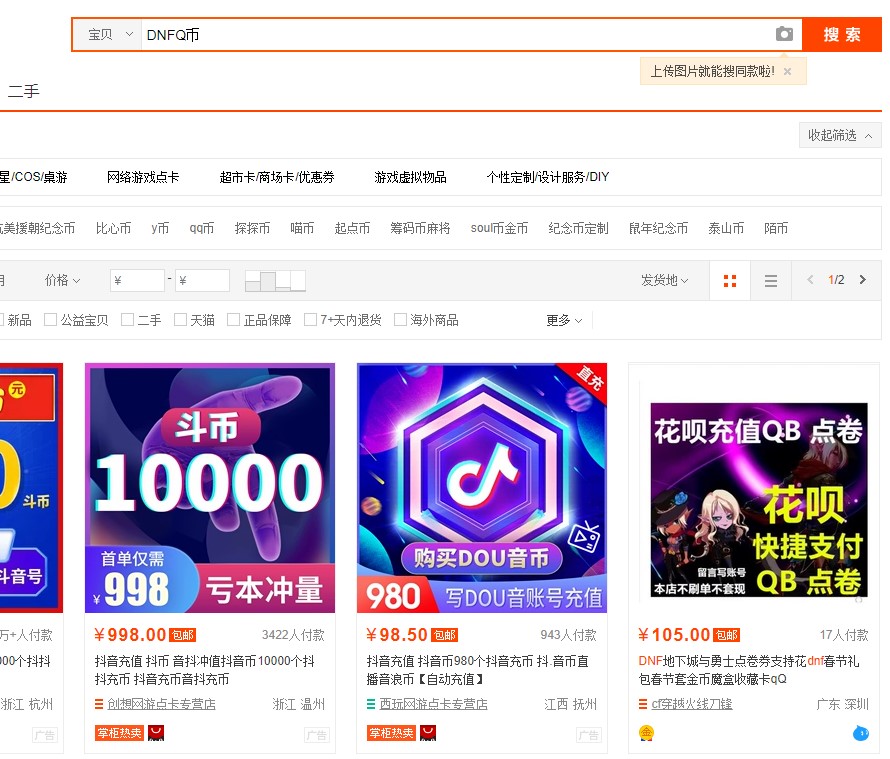Search related term 泰山币
Viewport: 890px width, 759px height.
(726, 228)
